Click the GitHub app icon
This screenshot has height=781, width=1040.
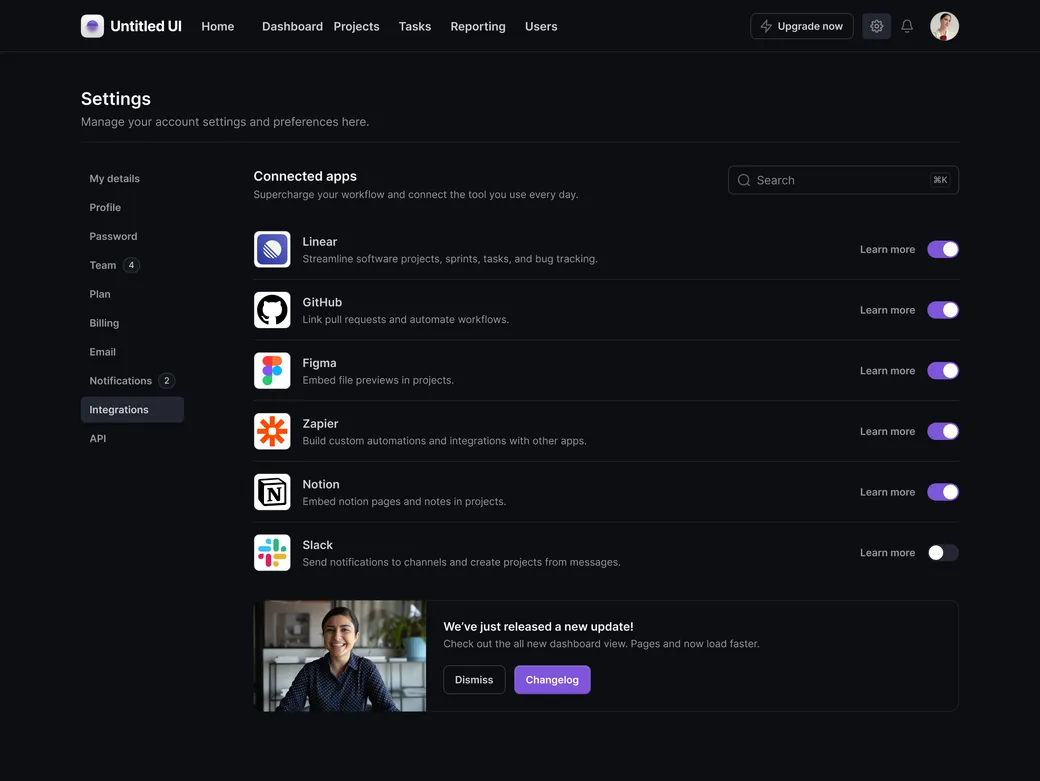click(x=272, y=310)
